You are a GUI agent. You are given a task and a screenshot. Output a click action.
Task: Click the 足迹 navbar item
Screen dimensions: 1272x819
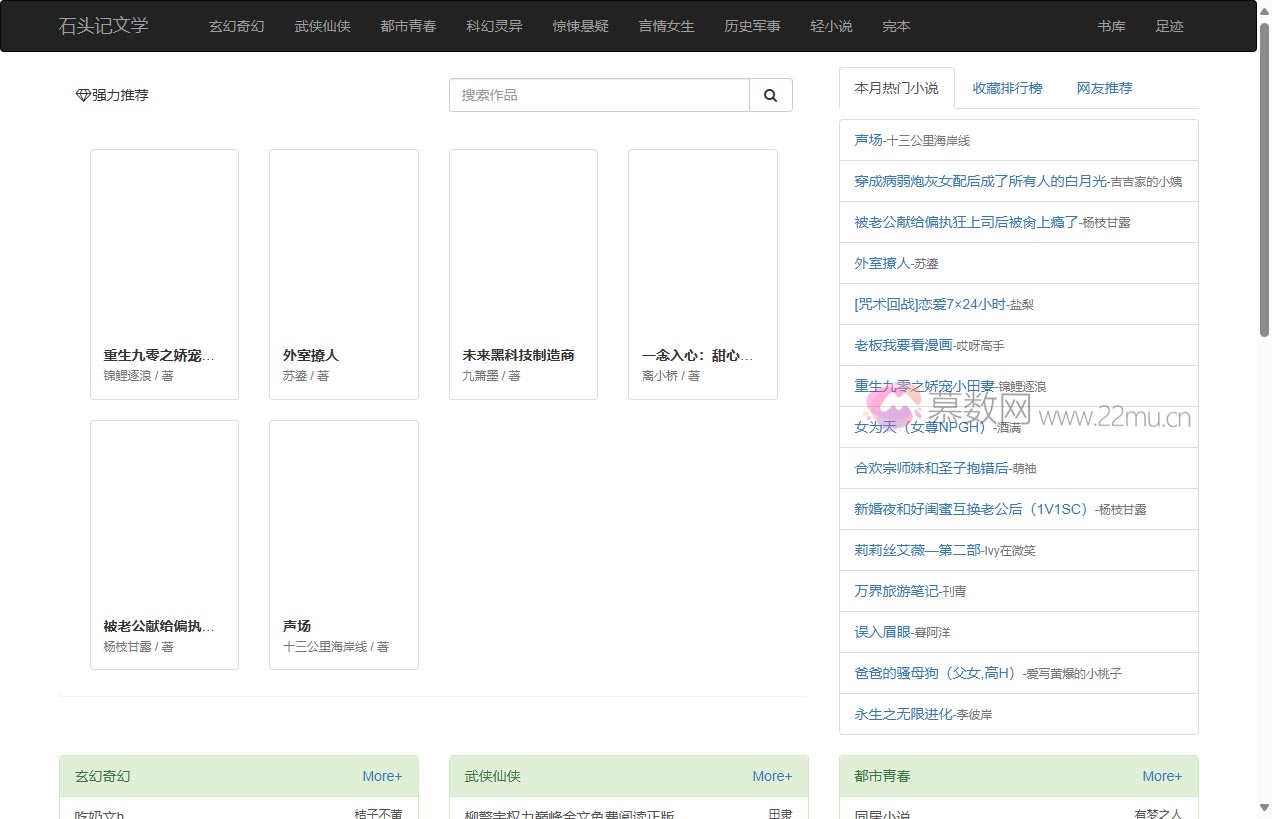(1169, 26)
